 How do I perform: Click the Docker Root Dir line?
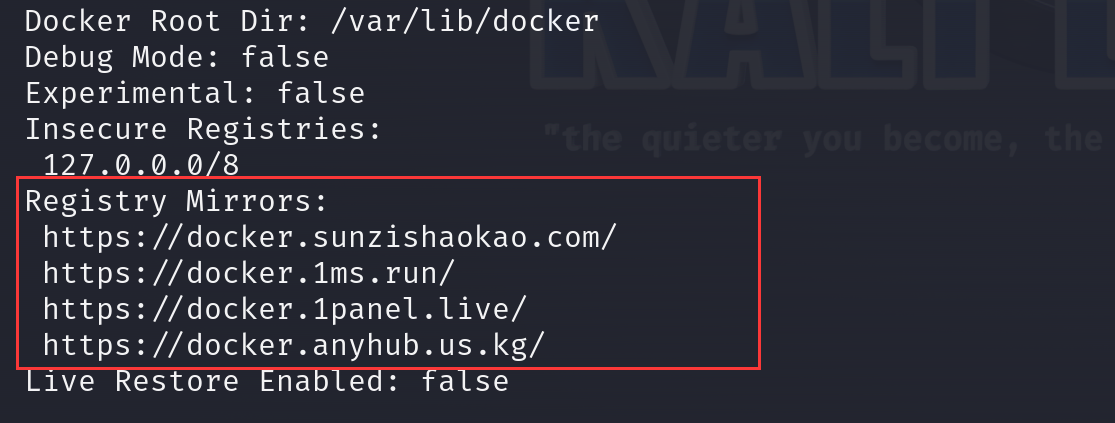click(x=311, y=21)
